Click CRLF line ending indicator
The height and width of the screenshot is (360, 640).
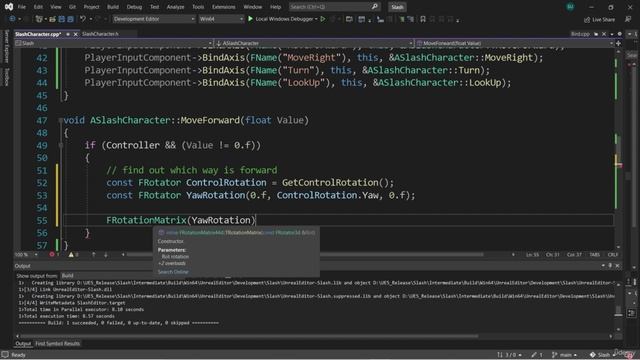pos(613,255)
